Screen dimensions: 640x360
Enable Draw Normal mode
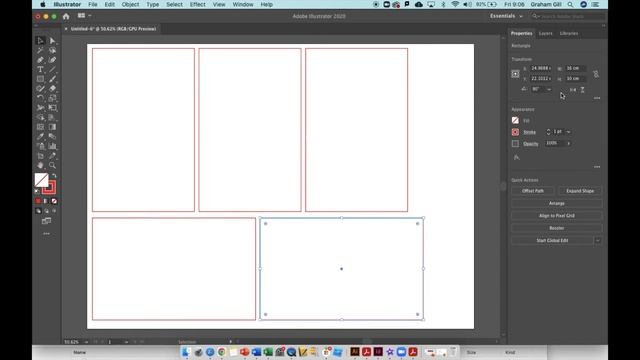(38, 211)
